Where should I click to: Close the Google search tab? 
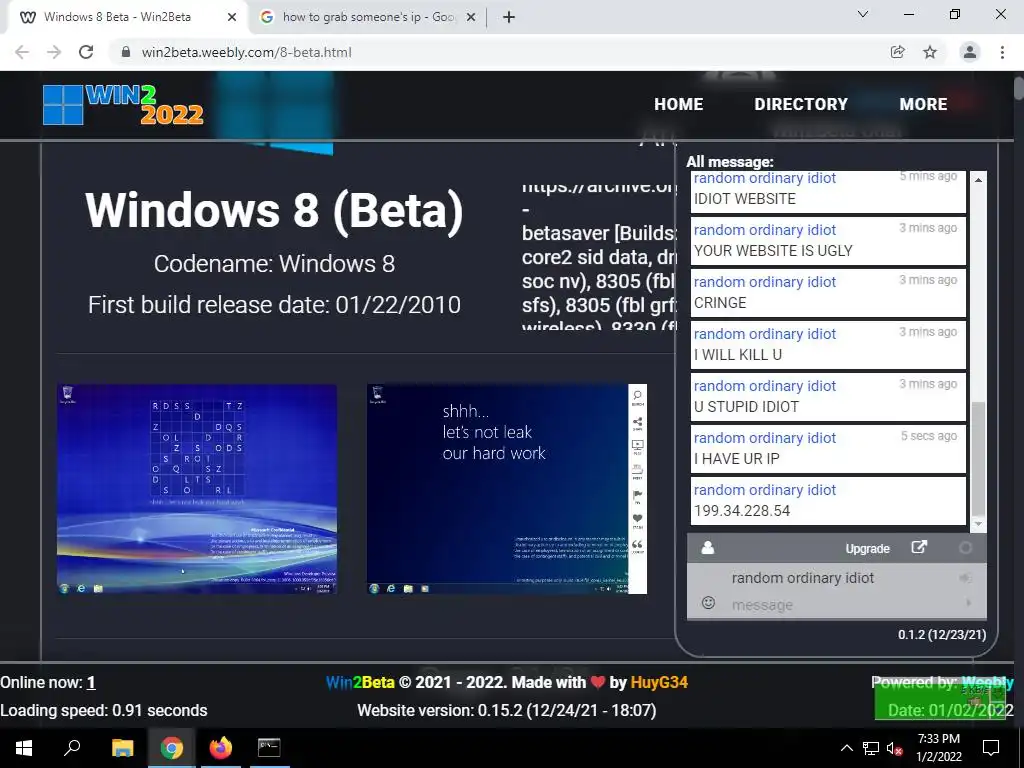471,18
